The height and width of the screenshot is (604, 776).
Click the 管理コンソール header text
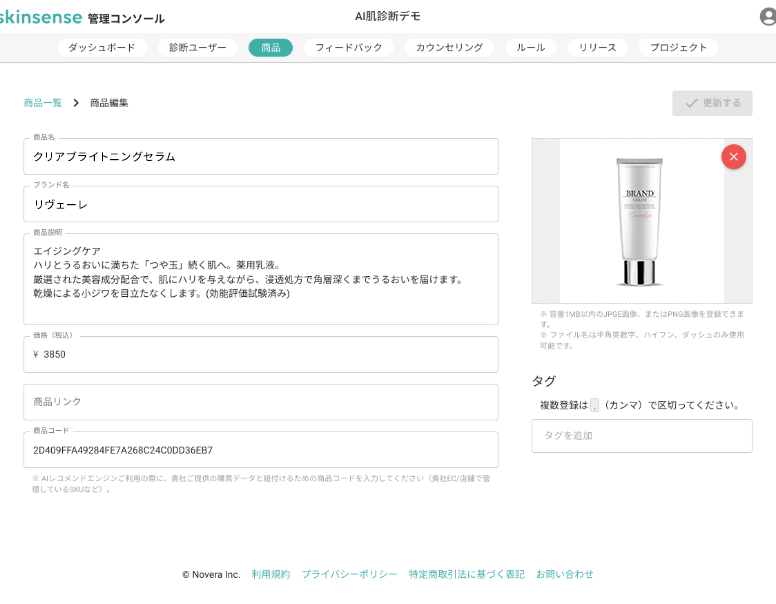click(126, 19)
